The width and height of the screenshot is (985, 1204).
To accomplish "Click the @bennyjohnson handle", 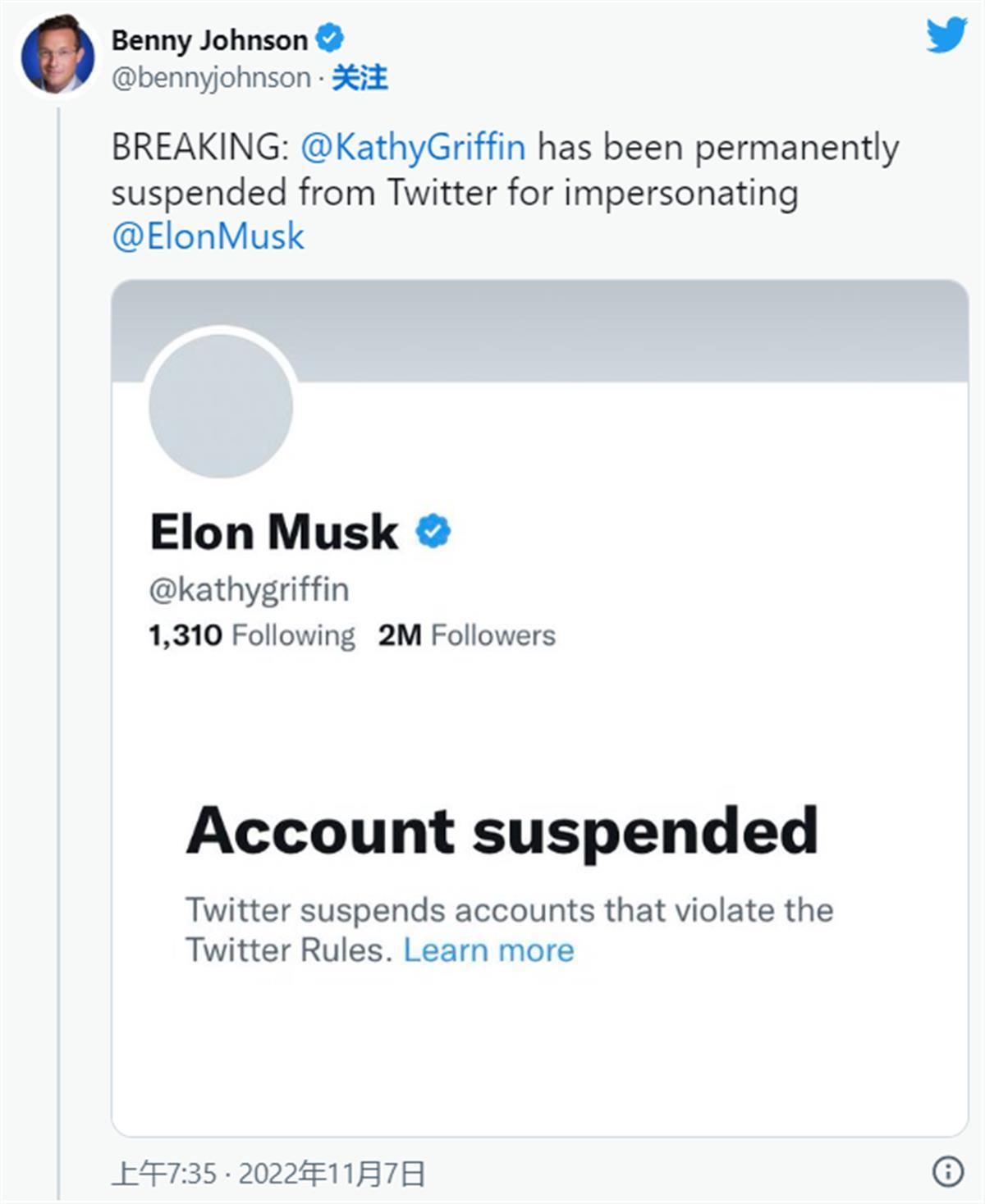I will coord(211,78).
